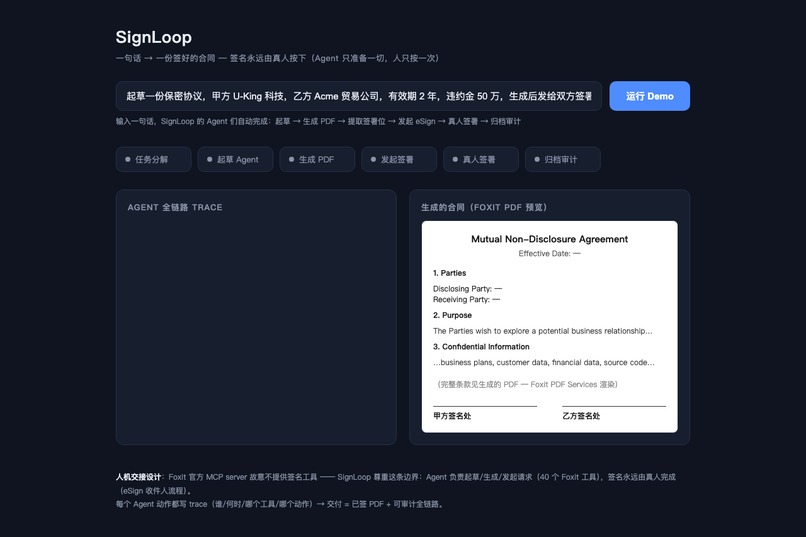Click the 运行 Demo button
The image size is (806, 537).
click(x=649, y=96)
